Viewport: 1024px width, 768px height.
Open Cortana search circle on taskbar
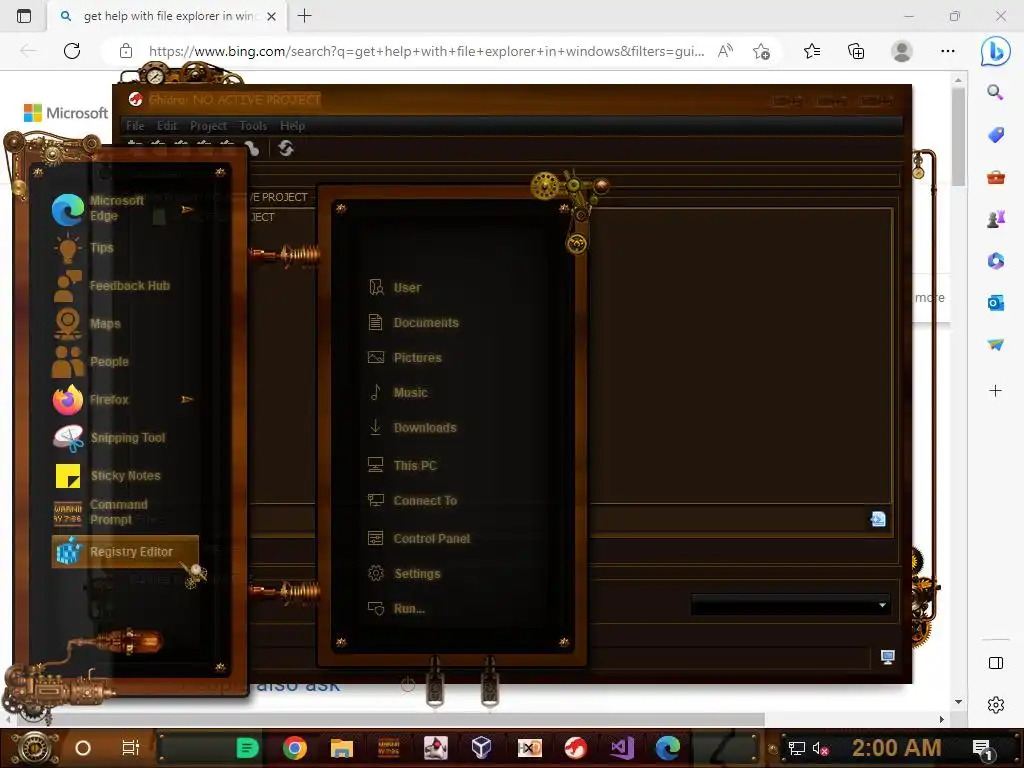(83, 748)
